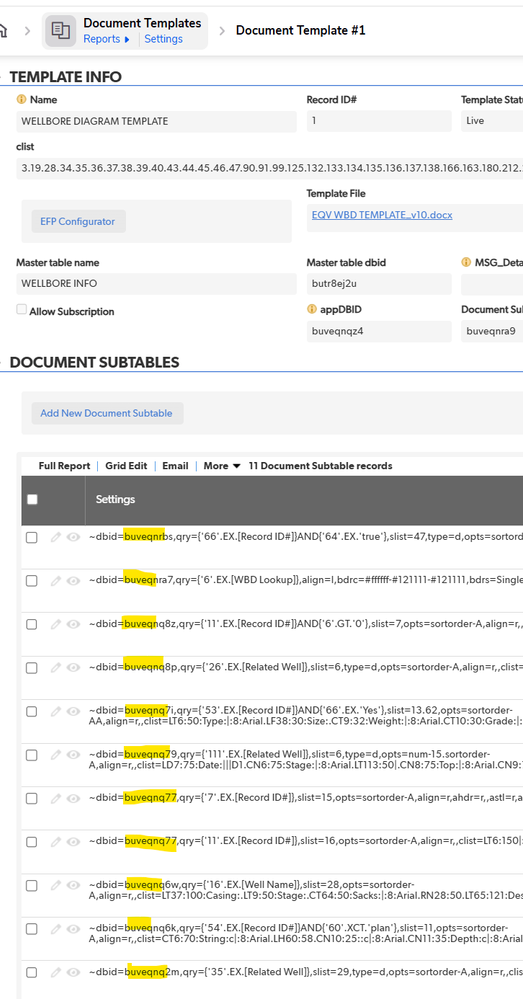
Task: Edit the buveqnrbs subtable row with pencil
Action: coord(56,537)
